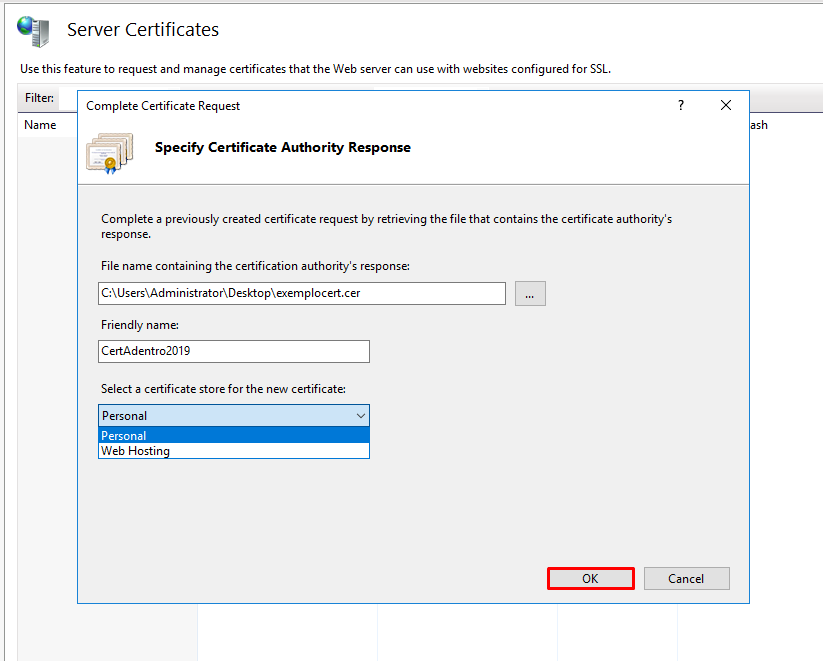
Task: Click the certificate file path field
Action: click(301, 293)
